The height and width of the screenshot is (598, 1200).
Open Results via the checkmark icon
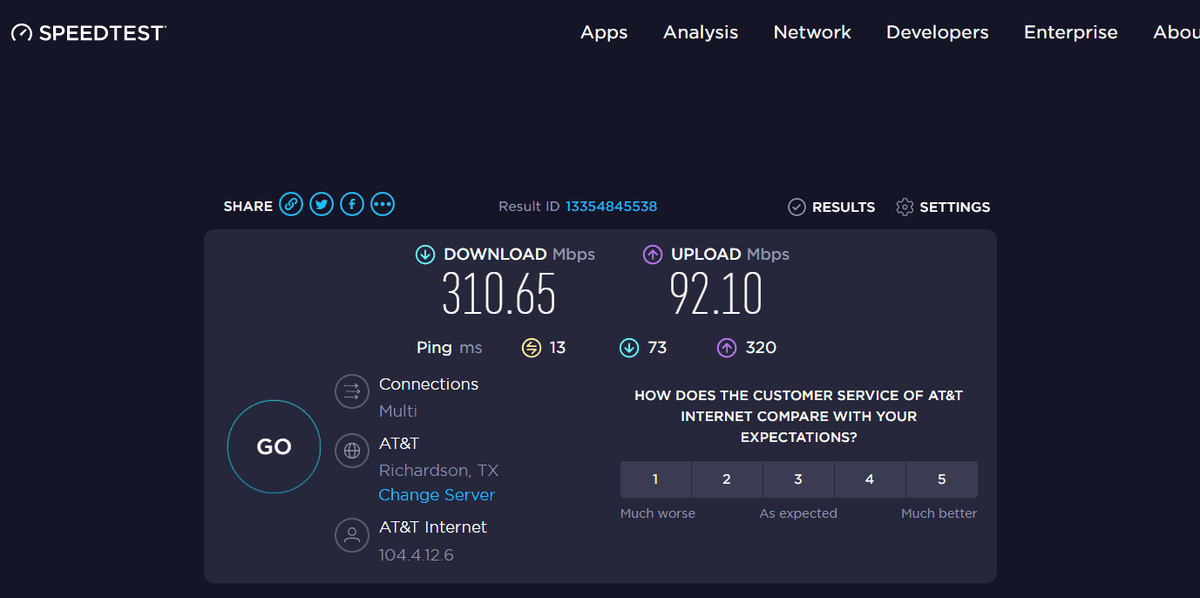pyautogui.click(x=797, y=207)
